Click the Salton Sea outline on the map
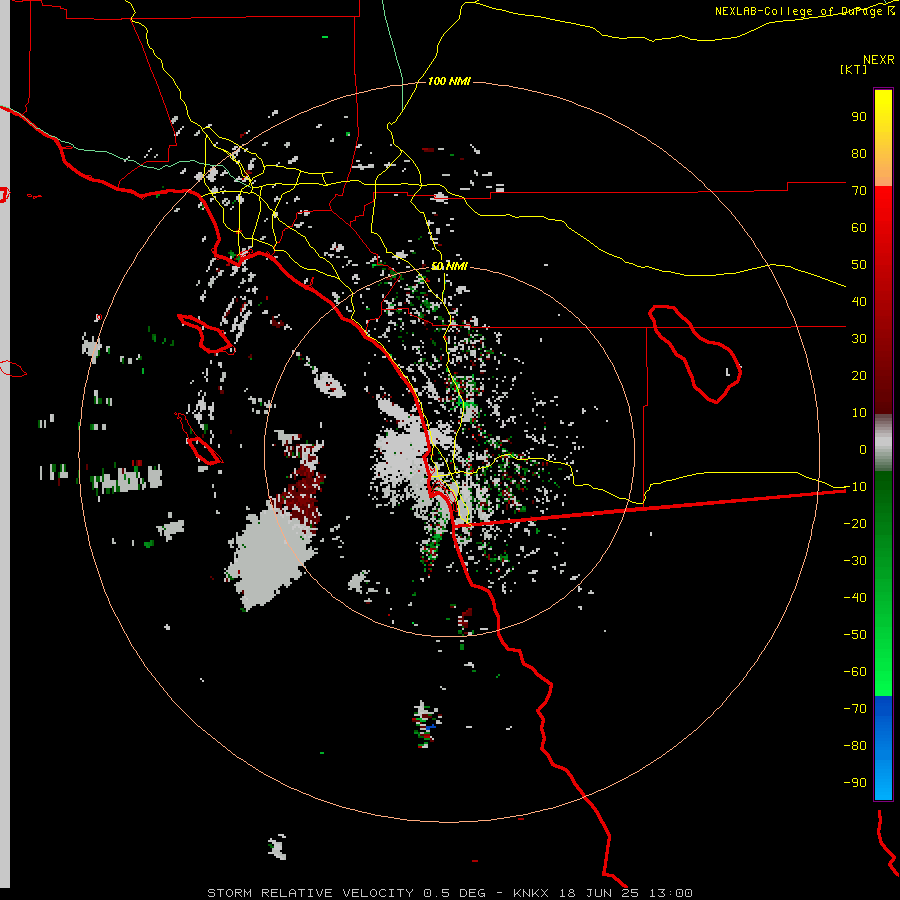The image size is (900, 900). (695, 354)
